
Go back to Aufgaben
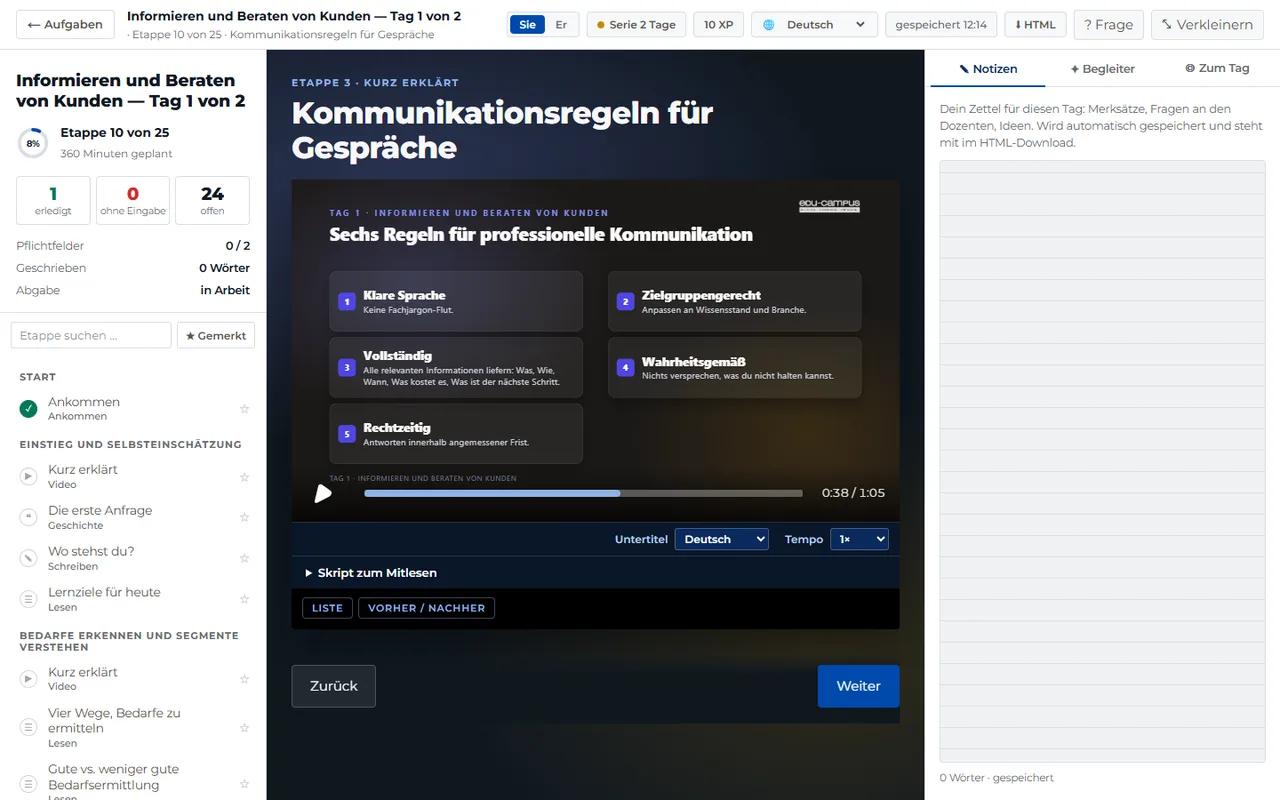pyautogui.click(x=65, y=25)
